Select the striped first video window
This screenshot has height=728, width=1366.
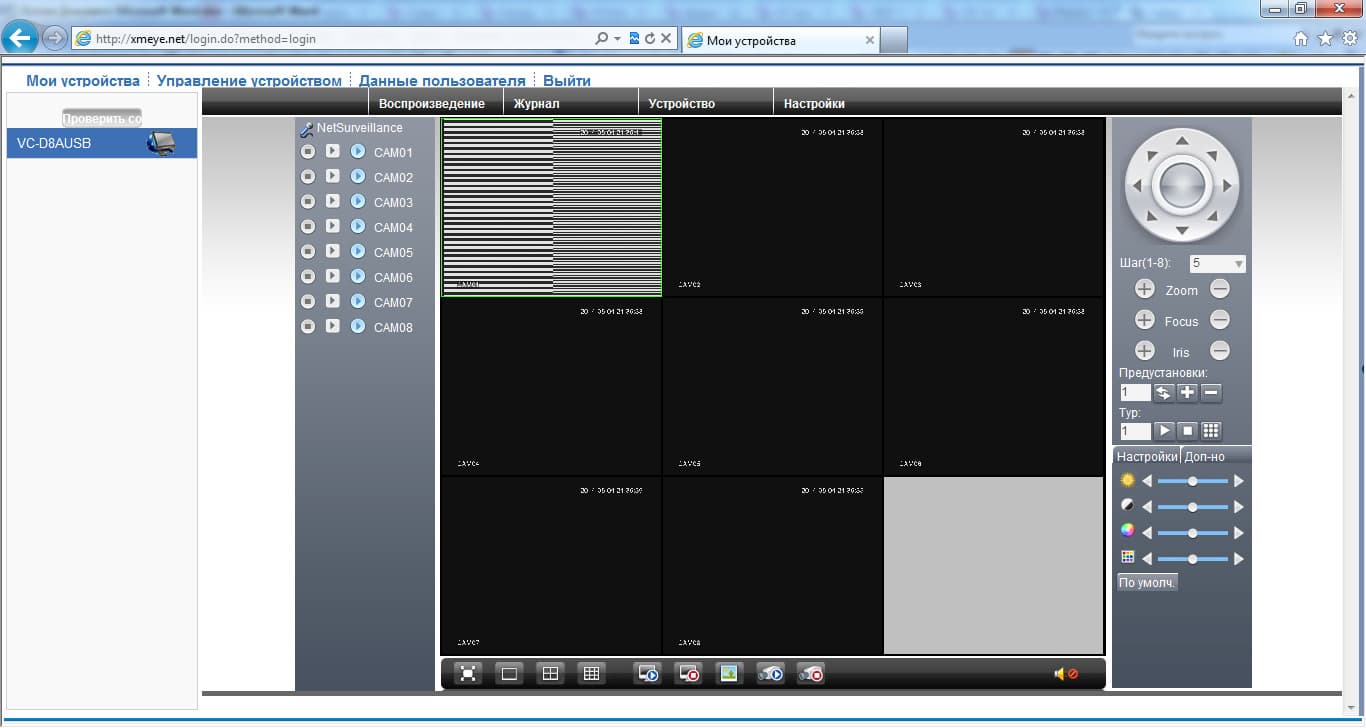coord(552,208)
